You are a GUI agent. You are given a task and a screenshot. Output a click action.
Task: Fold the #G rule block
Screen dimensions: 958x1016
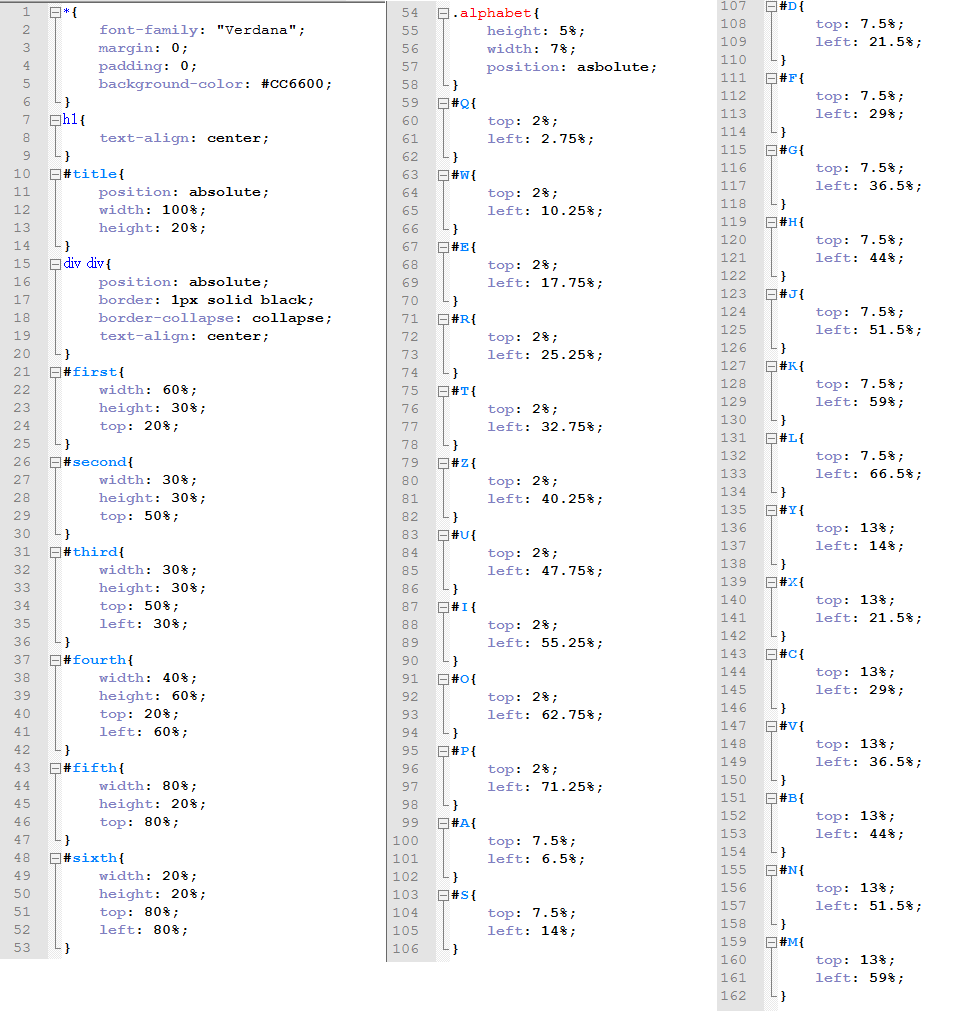pyautogui.click(x=771, y=150)
